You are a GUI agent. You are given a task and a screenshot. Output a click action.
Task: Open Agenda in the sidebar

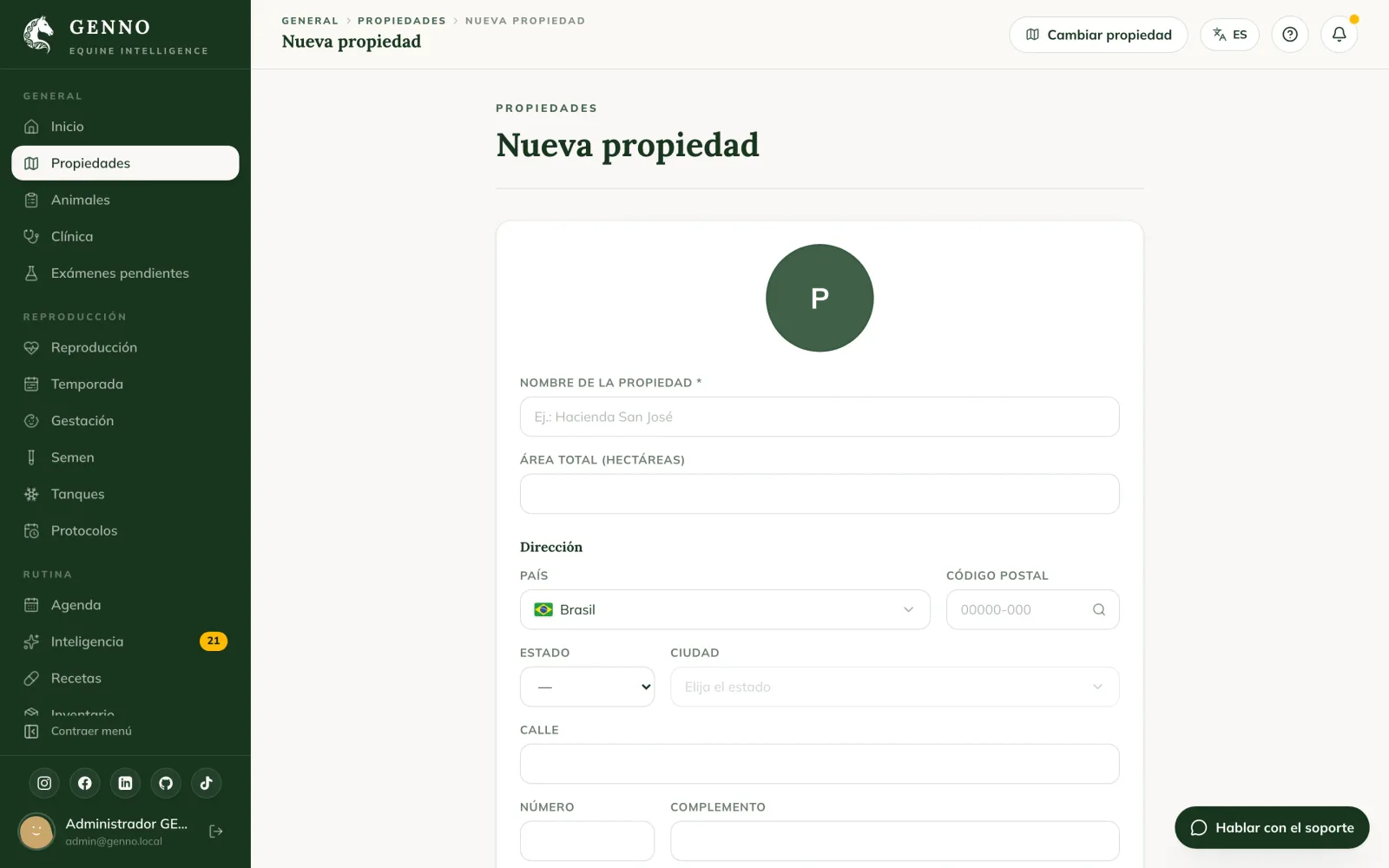point(125,605)
